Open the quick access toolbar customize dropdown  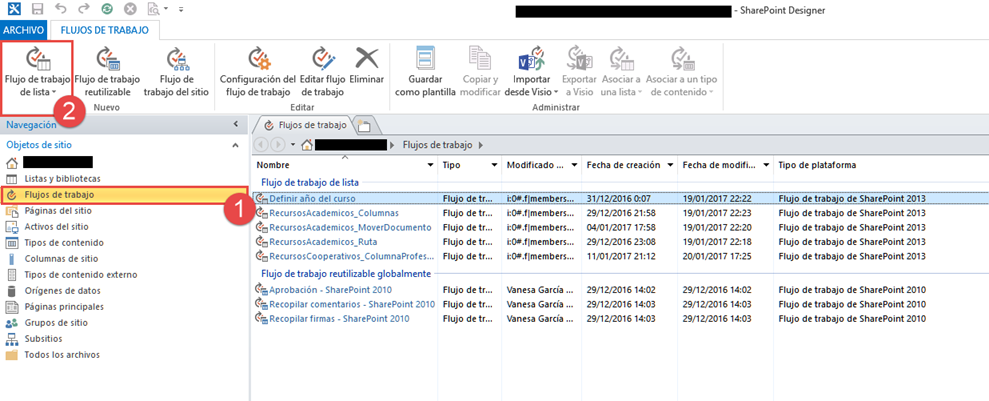point(181,9)
